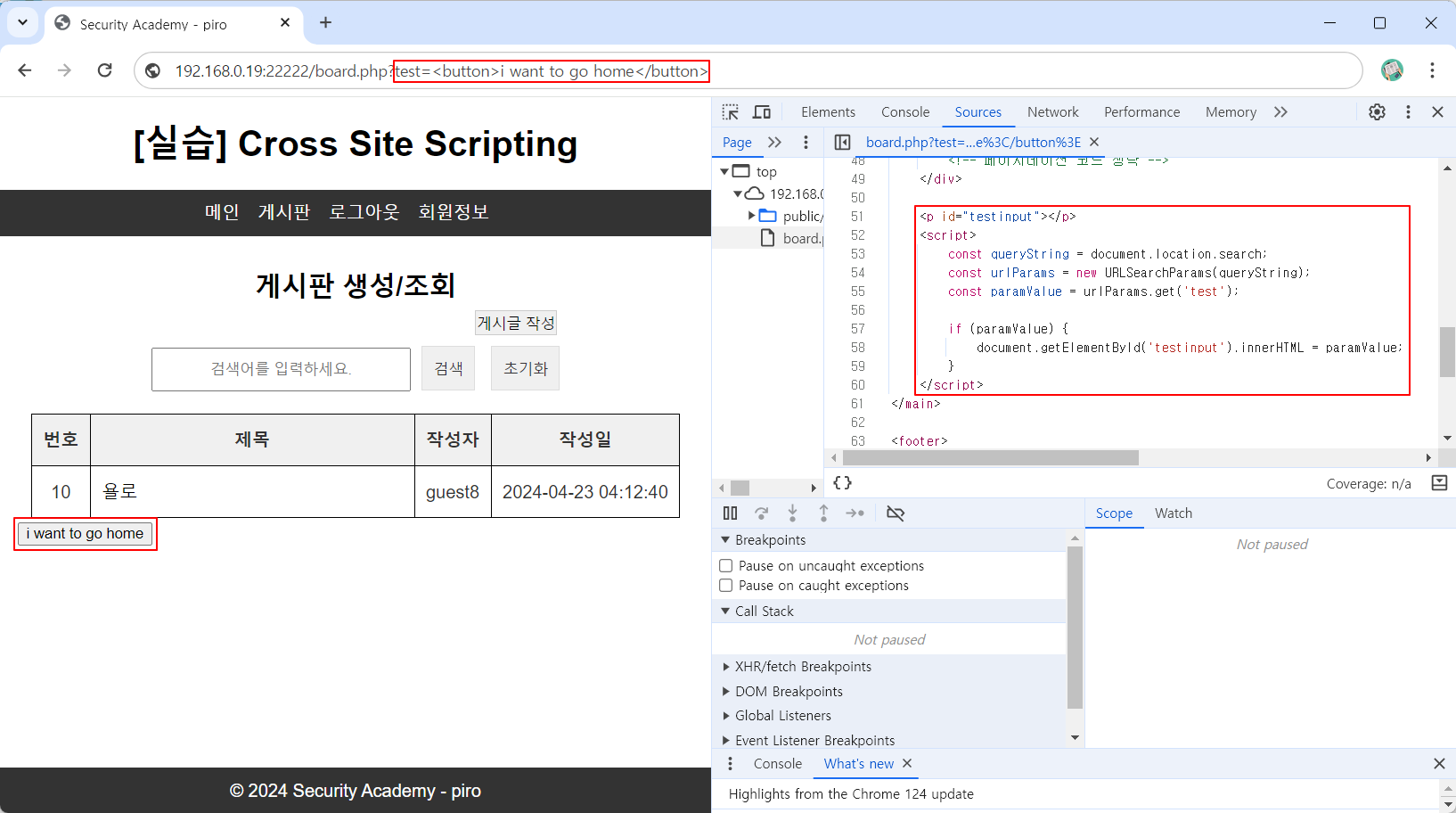
Task: Toggle the device toolbar icon
Action: point(762,112)
